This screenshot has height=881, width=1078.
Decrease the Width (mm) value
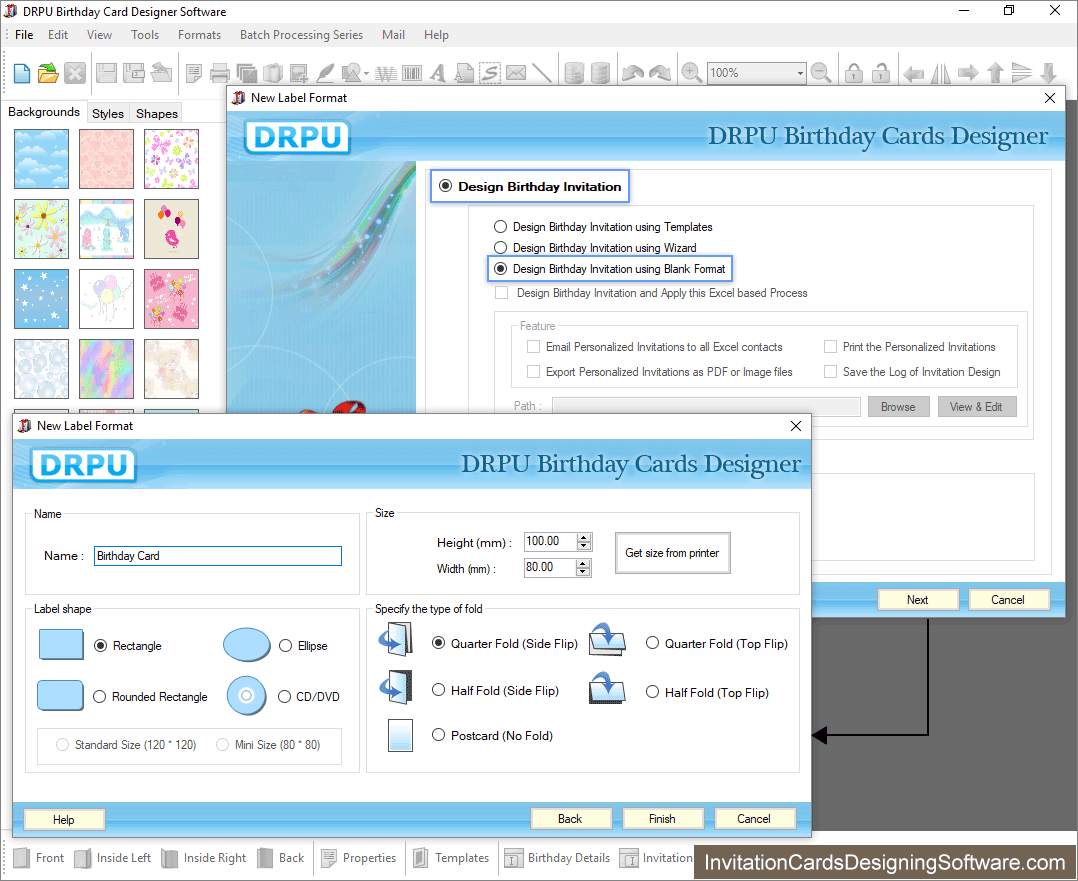(583, 572)
